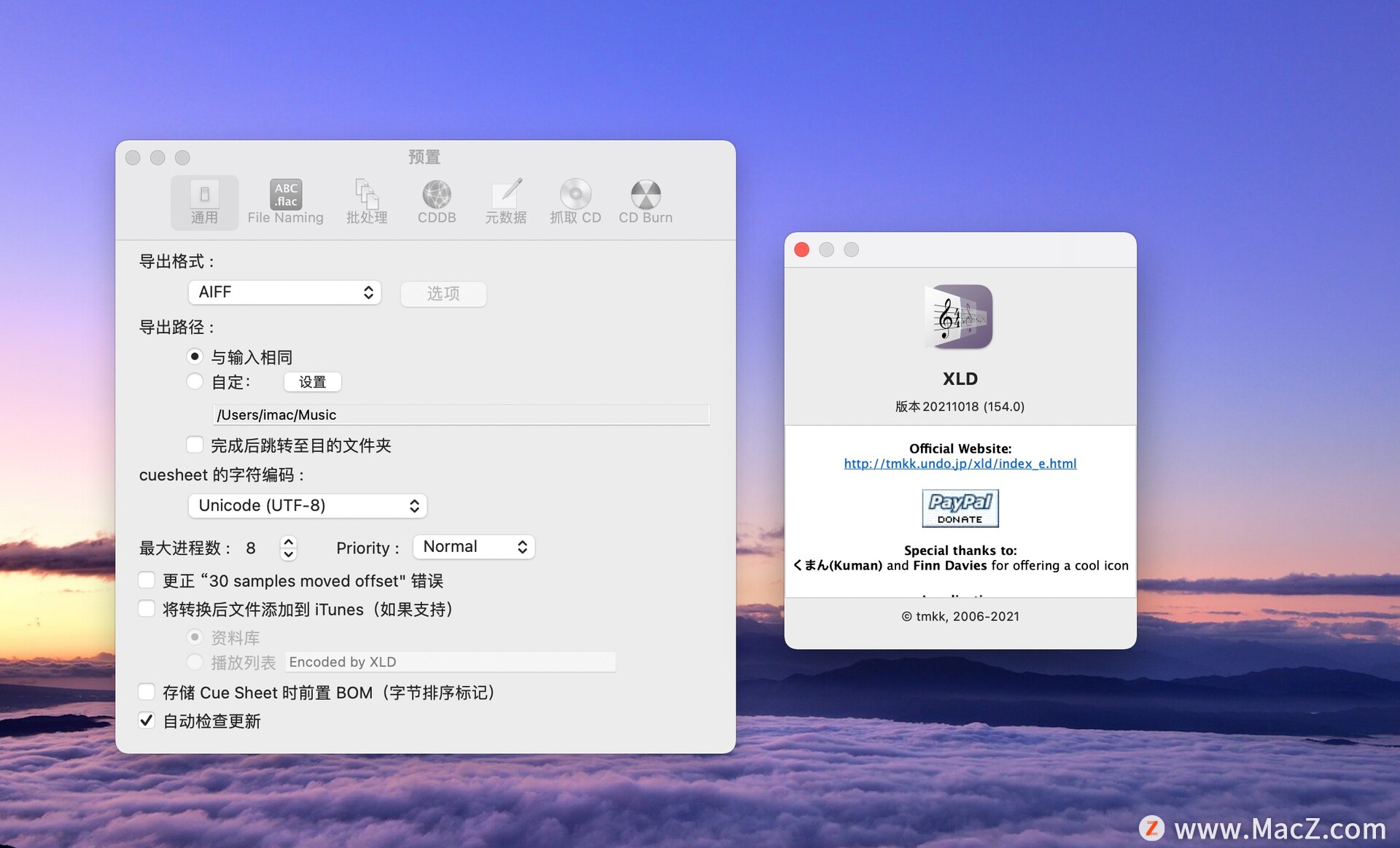Click the 版本 20211018 (154.0) text

960,407
